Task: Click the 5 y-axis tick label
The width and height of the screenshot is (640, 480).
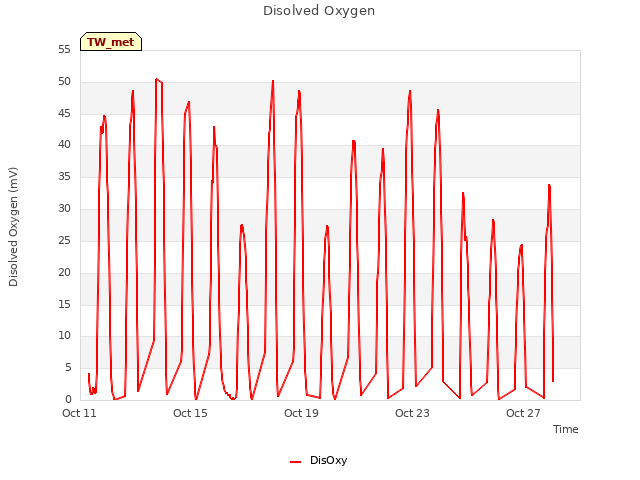Action: (68, 368)
